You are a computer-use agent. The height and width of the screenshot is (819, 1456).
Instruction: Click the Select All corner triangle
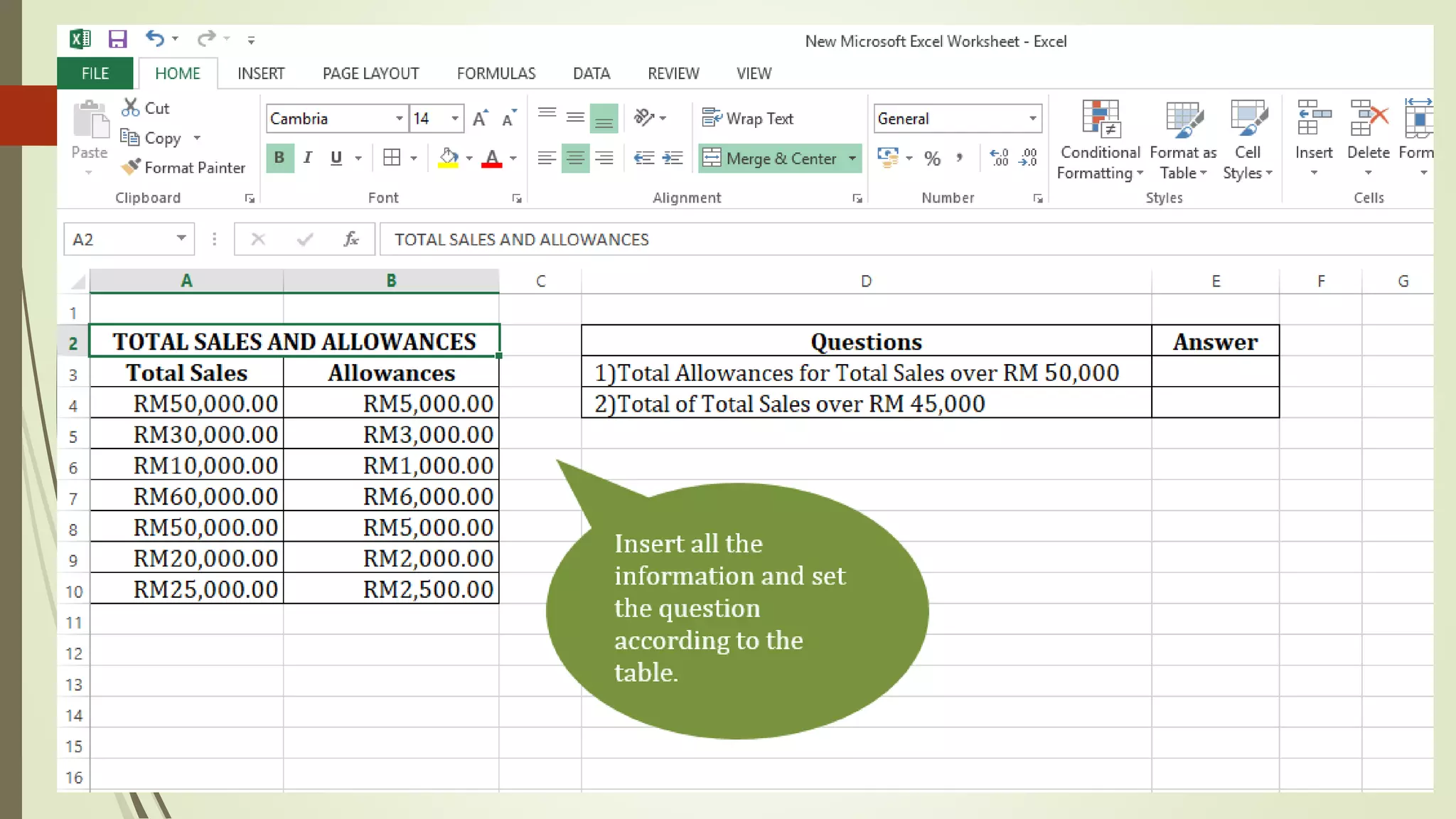pos(77,282)
